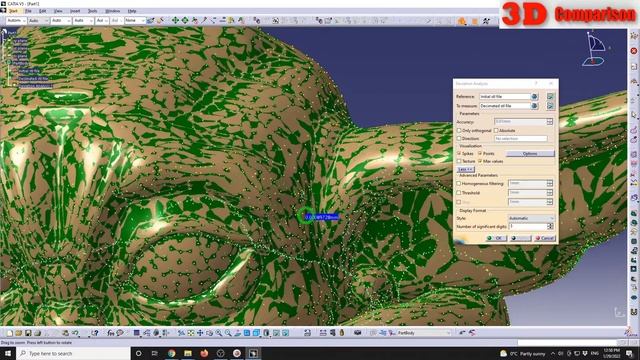Toggle the 'Max values' checkbox

pyautogui.click(x=480, y=161)
